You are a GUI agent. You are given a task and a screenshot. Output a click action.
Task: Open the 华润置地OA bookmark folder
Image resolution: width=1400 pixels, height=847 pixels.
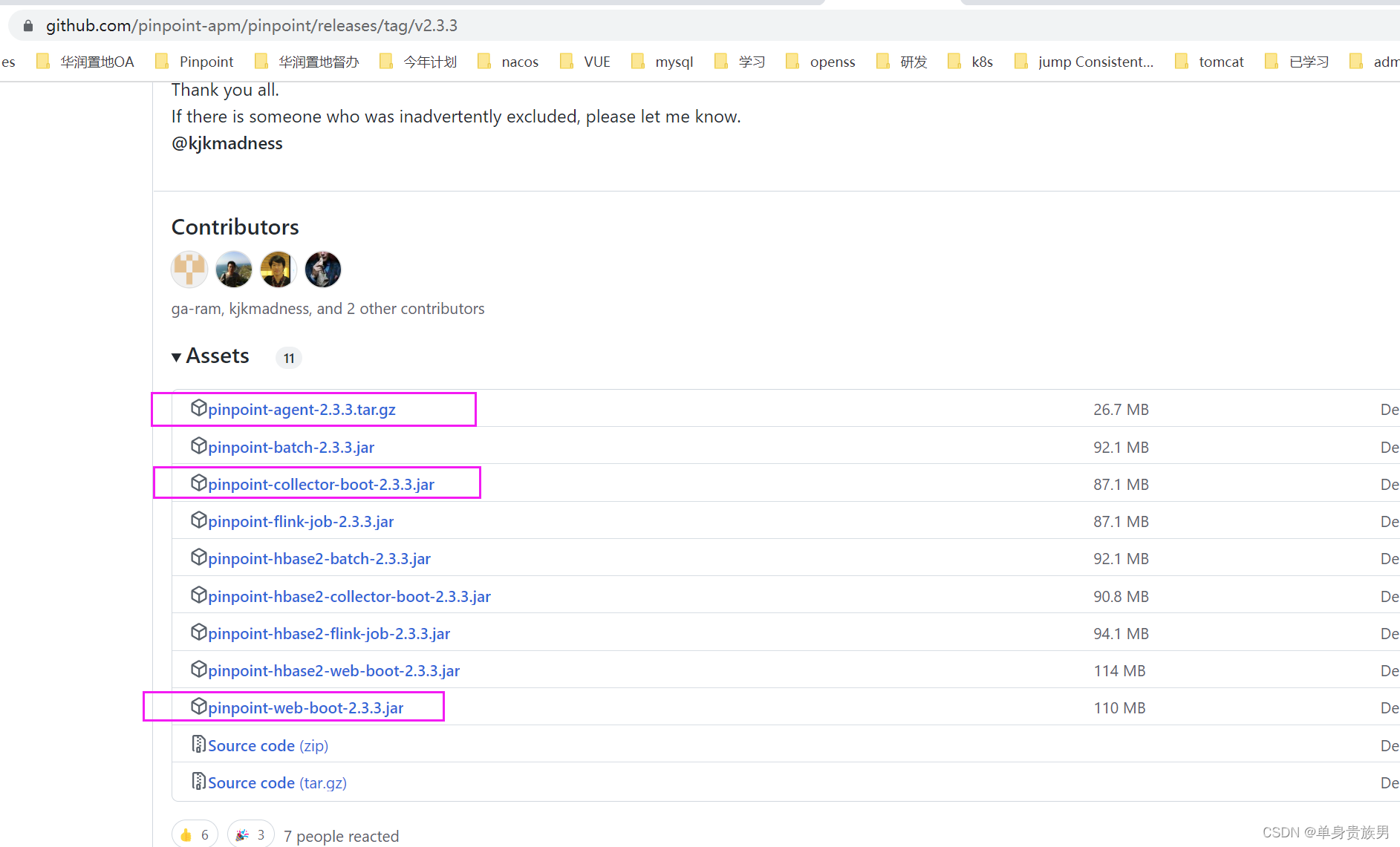(85, 62)
